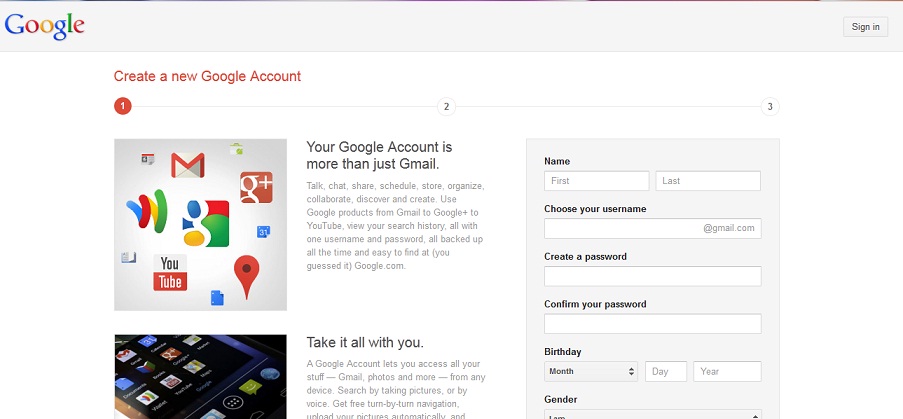
Task: Click the Sign in button
Action: (865, 26)
